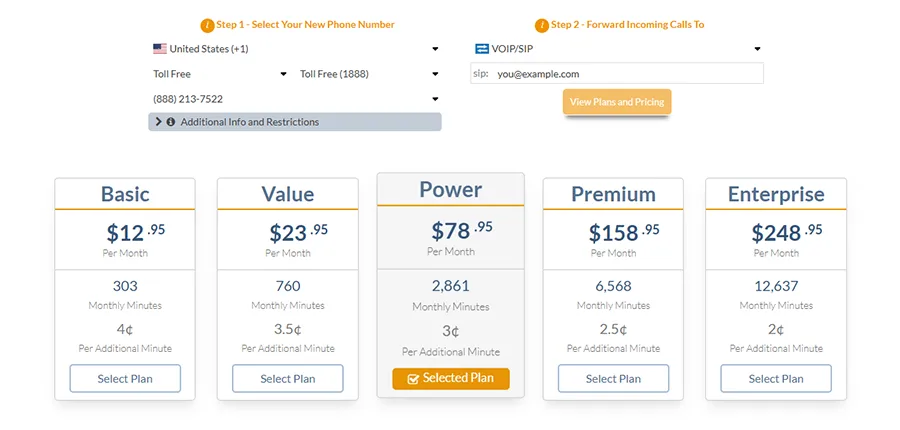Viewport: 900px width, 430px height.
Task: Select the Premium plan
Action: point(613,379)
